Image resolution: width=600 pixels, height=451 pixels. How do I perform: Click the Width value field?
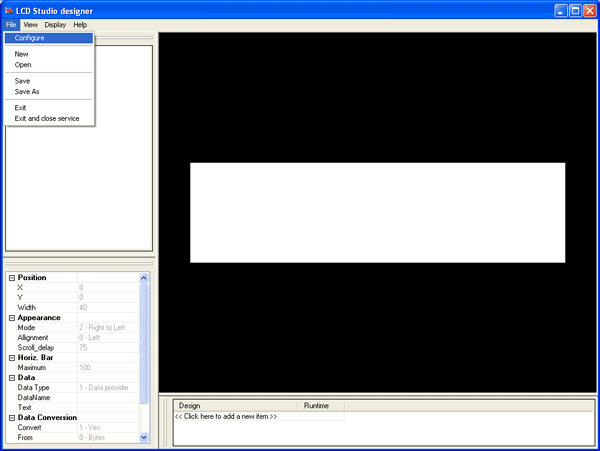[108, 308]
